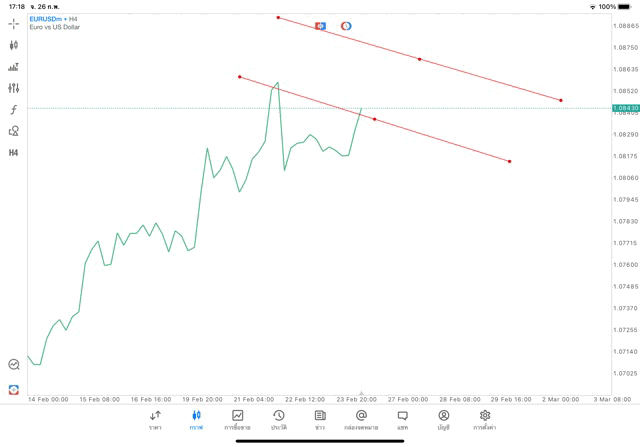Tap the bar chart volumes icon
The height and width of the screenshot is (447, 640).
click(14, 67)
